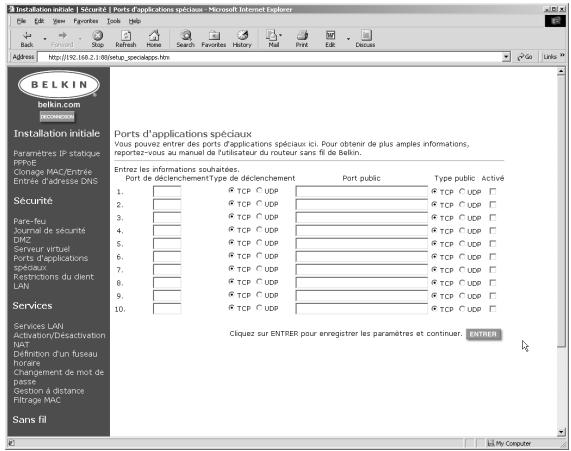This screenshot has width=571, height=451.
Task: Expand the Back button history arrow
Action: pyautogui.click(x=45, y=39)
